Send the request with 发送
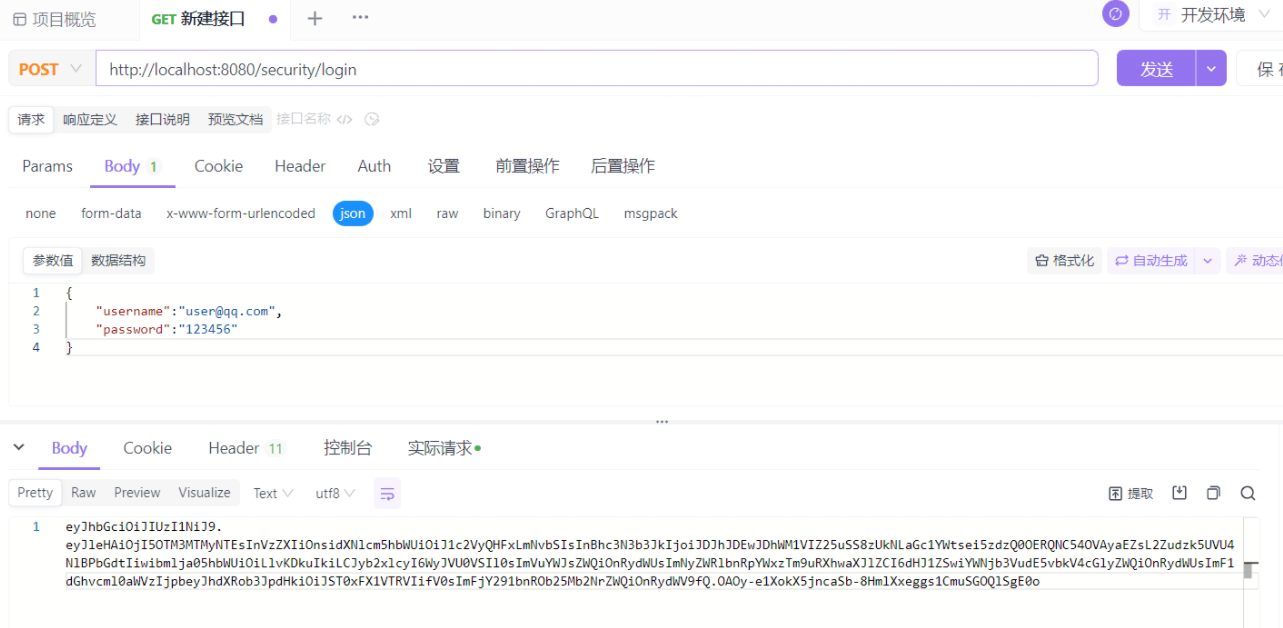This screenshot has height=628, width=1283. coord(1155,68)
